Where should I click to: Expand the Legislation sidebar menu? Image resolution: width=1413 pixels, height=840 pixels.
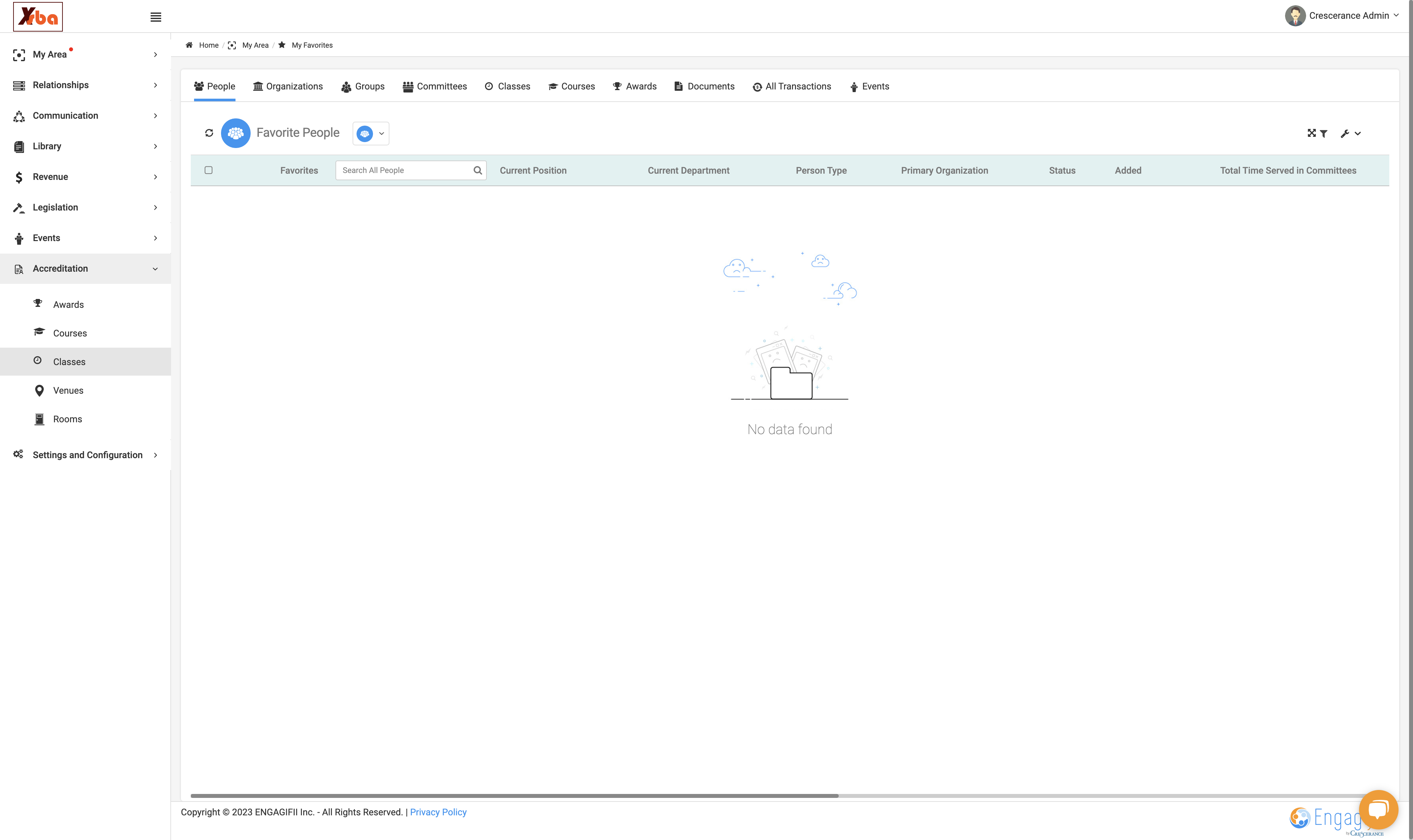pyautogui.click(x=85, y=207)
